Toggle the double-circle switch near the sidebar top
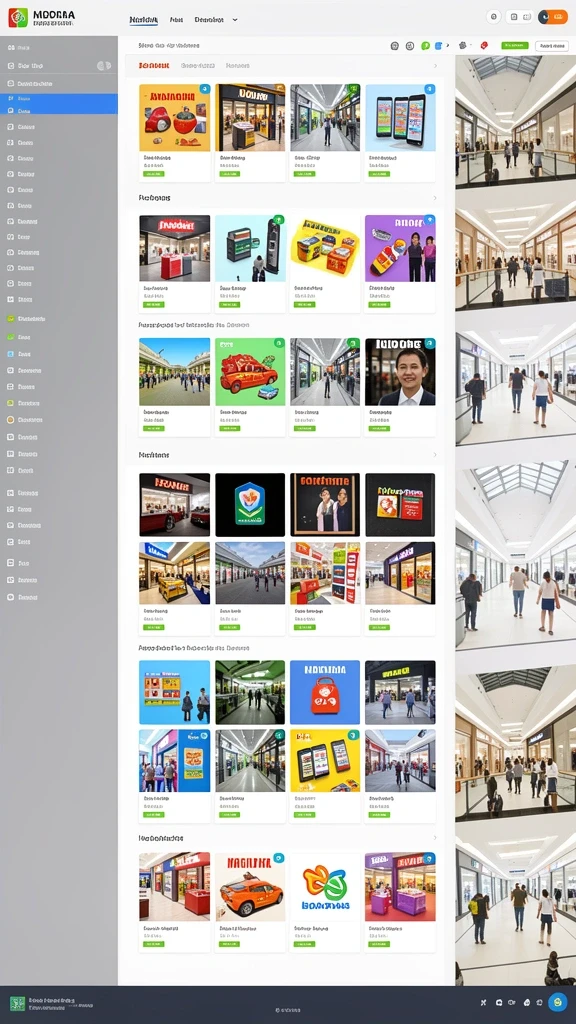The image size is (576, 1024). point(104,66)
